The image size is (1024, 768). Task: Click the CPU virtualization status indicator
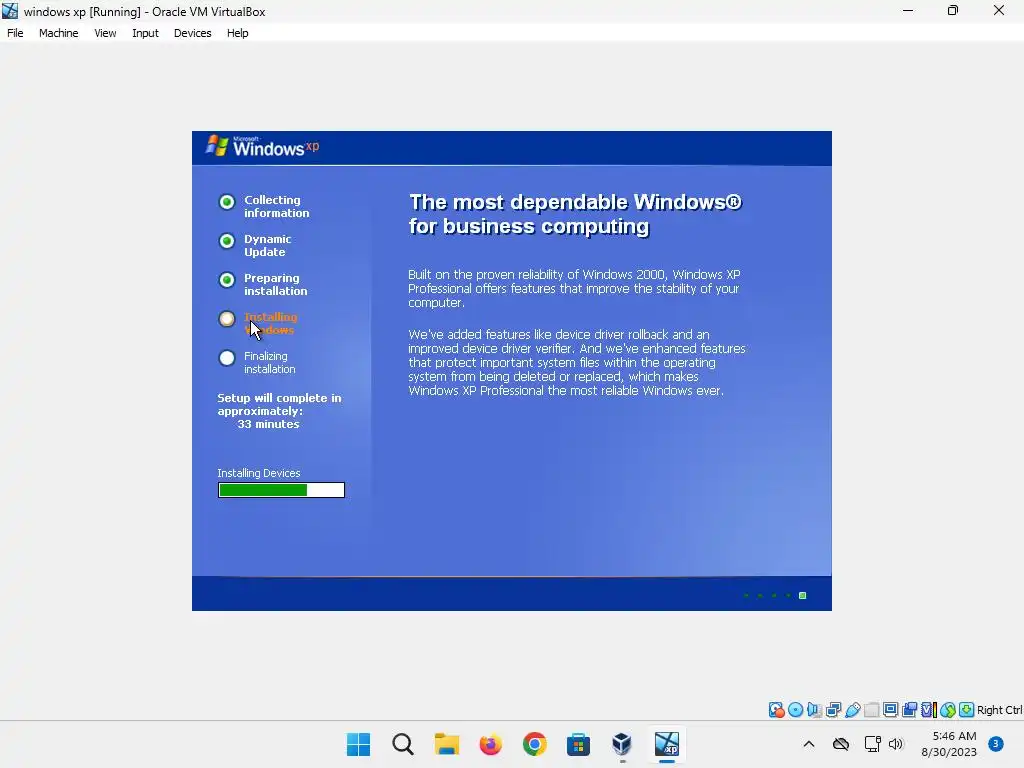point(928,710)
